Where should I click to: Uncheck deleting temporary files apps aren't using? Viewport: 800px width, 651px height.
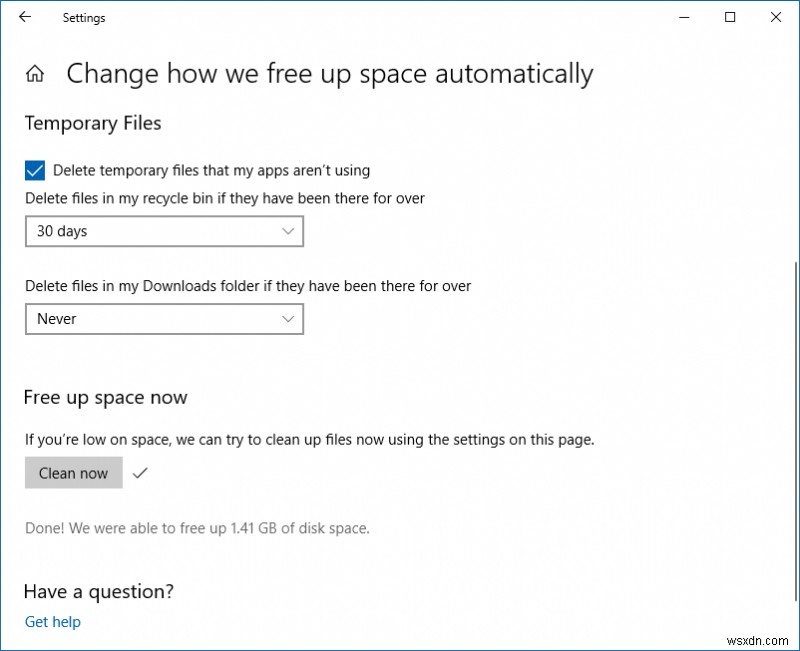[x=33, y=170]
